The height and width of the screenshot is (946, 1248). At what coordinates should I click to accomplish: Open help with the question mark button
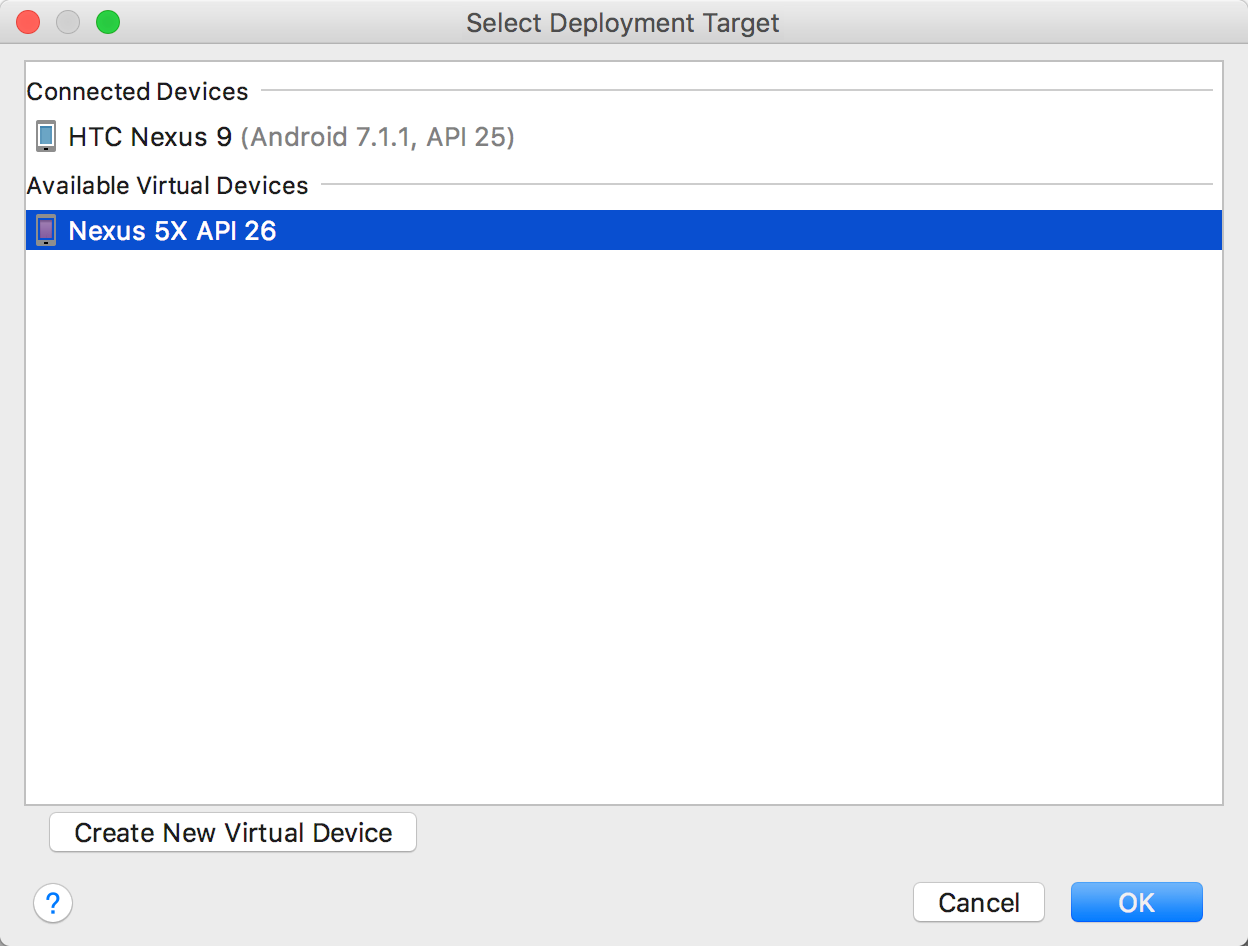coord(53,903)
